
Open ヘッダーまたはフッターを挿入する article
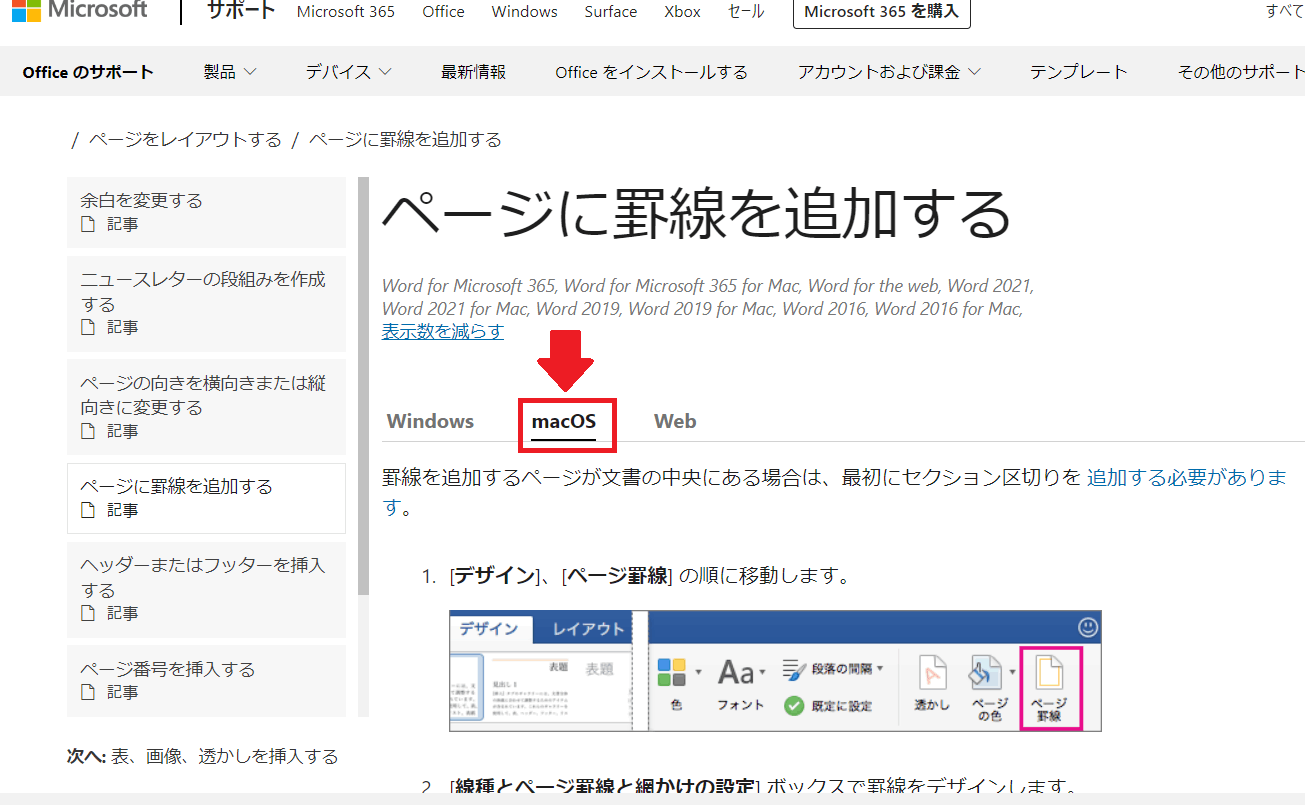click(206, 590)
